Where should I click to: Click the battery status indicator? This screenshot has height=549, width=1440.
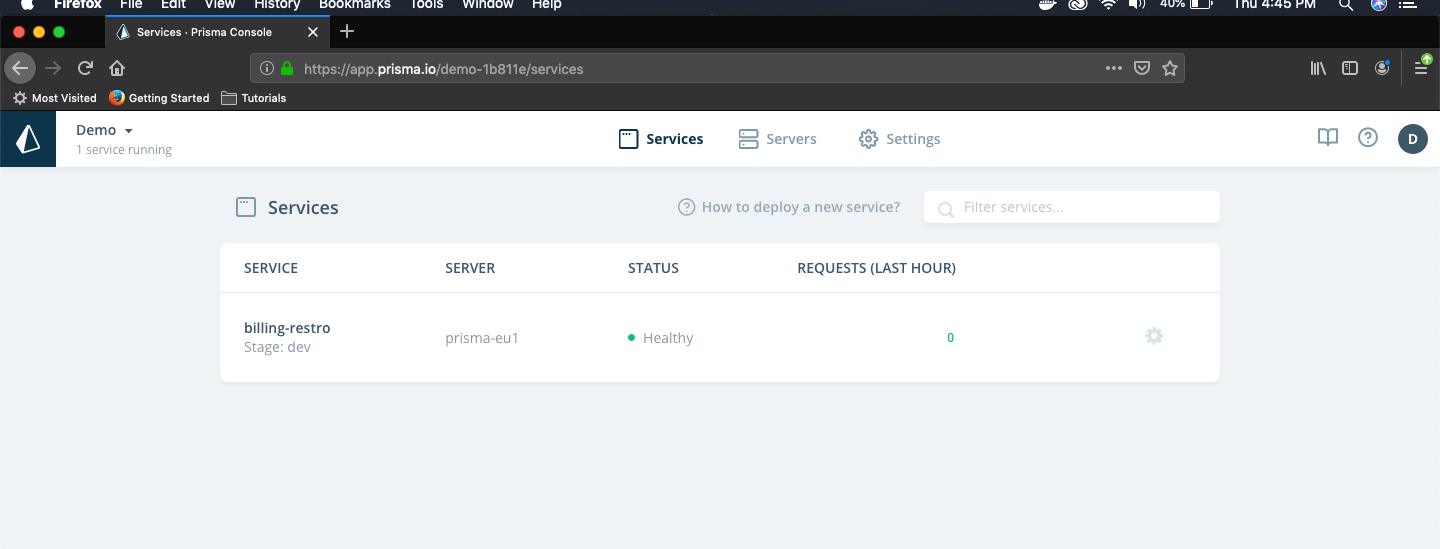point(1187,4)
